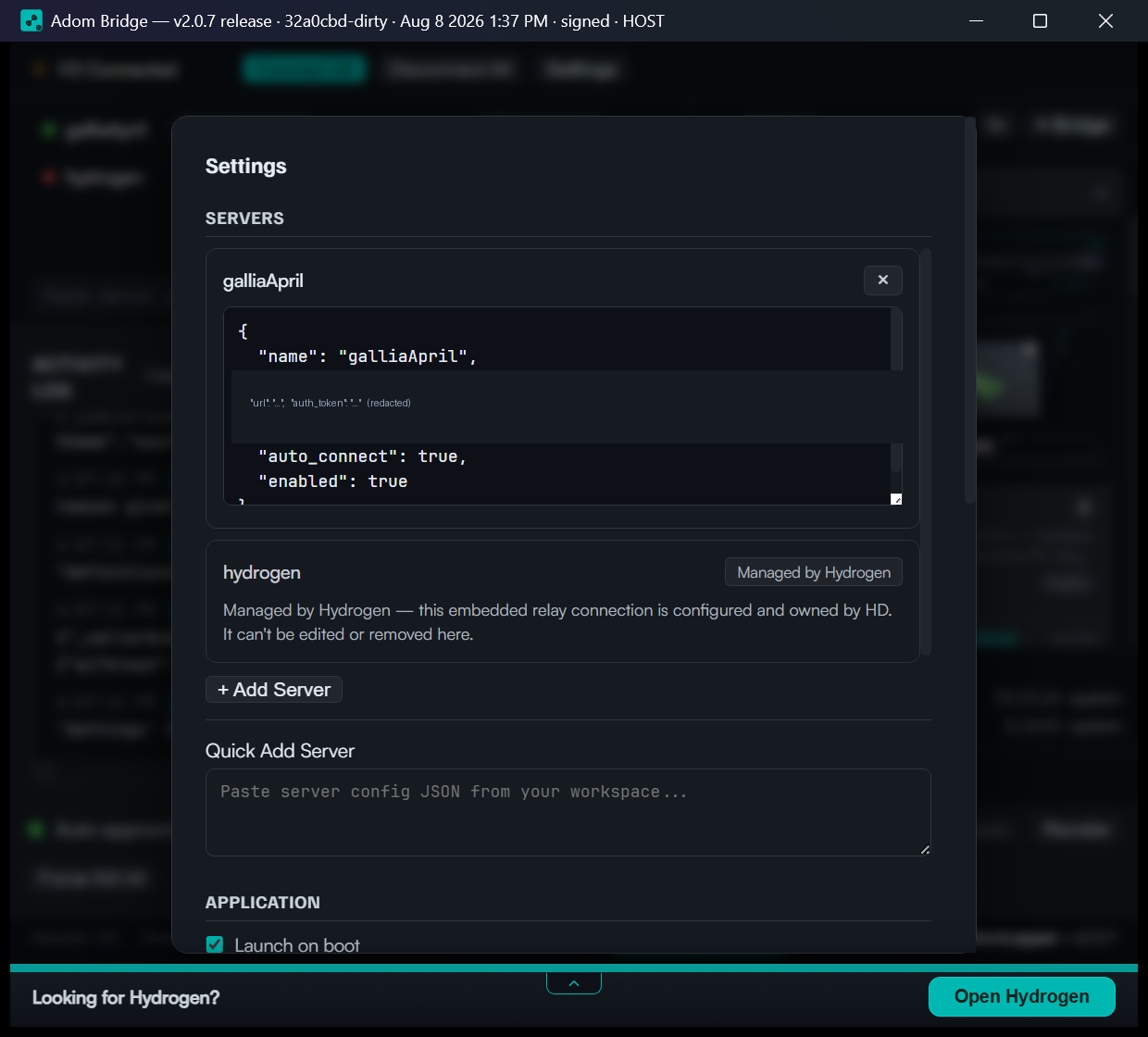Toggle the Launch on boot checkbox
This screenshot has height=1037, width=1148.
coord(215,944)
